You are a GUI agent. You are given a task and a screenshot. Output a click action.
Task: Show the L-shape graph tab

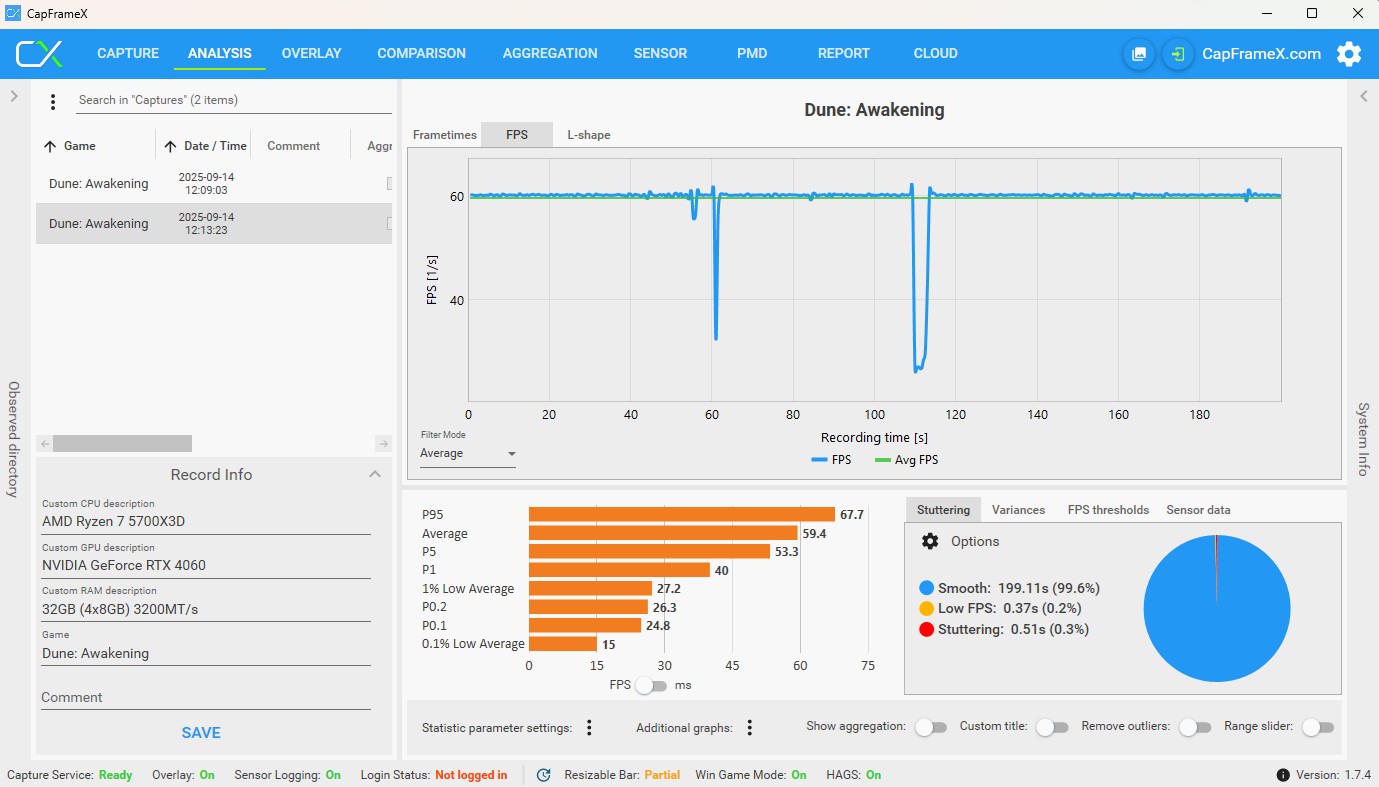click(589, 135)
